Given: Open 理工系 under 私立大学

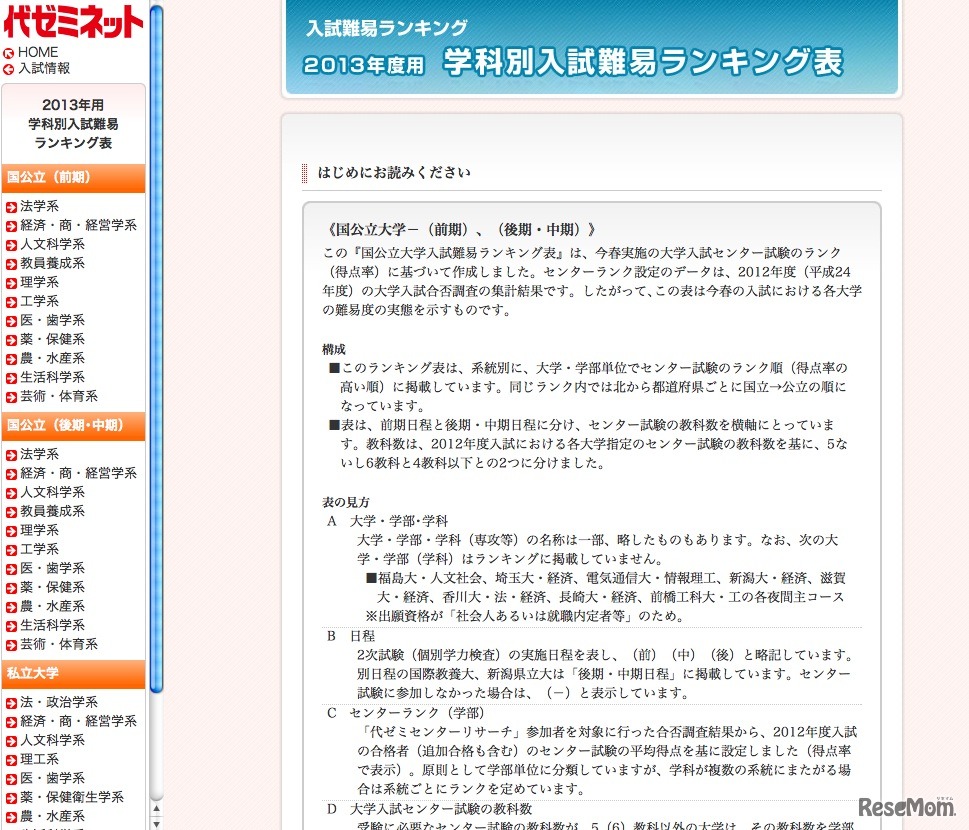Looking at the screenshot, I should (39, 760).
